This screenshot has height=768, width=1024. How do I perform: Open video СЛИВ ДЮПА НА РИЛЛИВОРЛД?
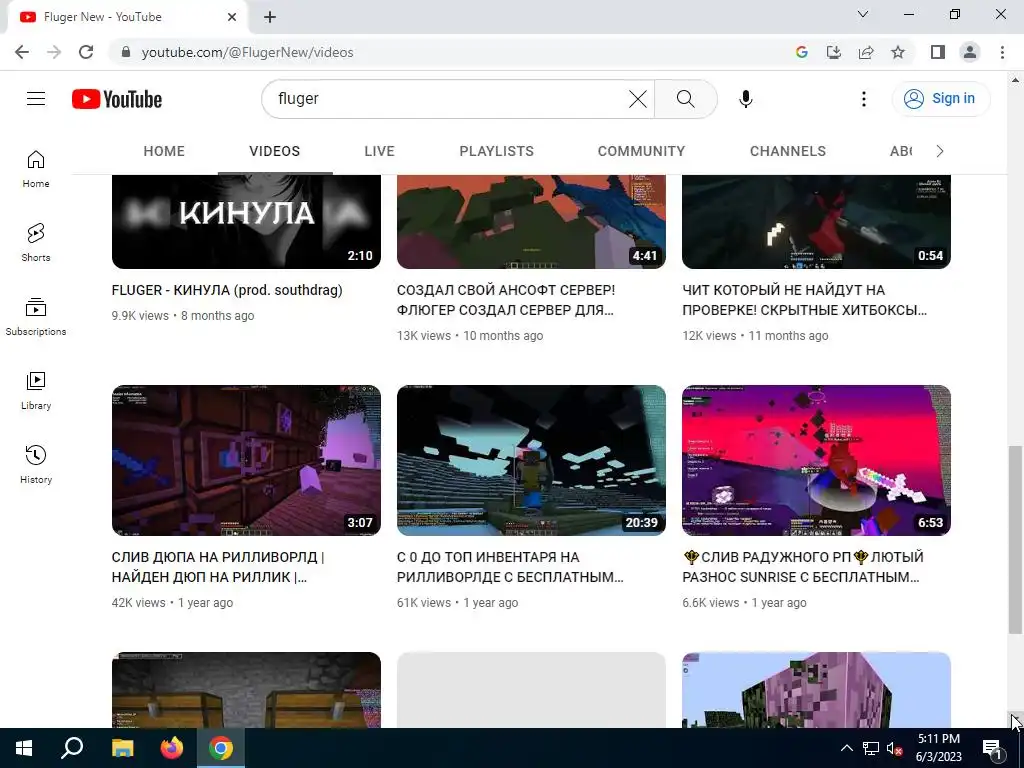click(x=217, y=567)
